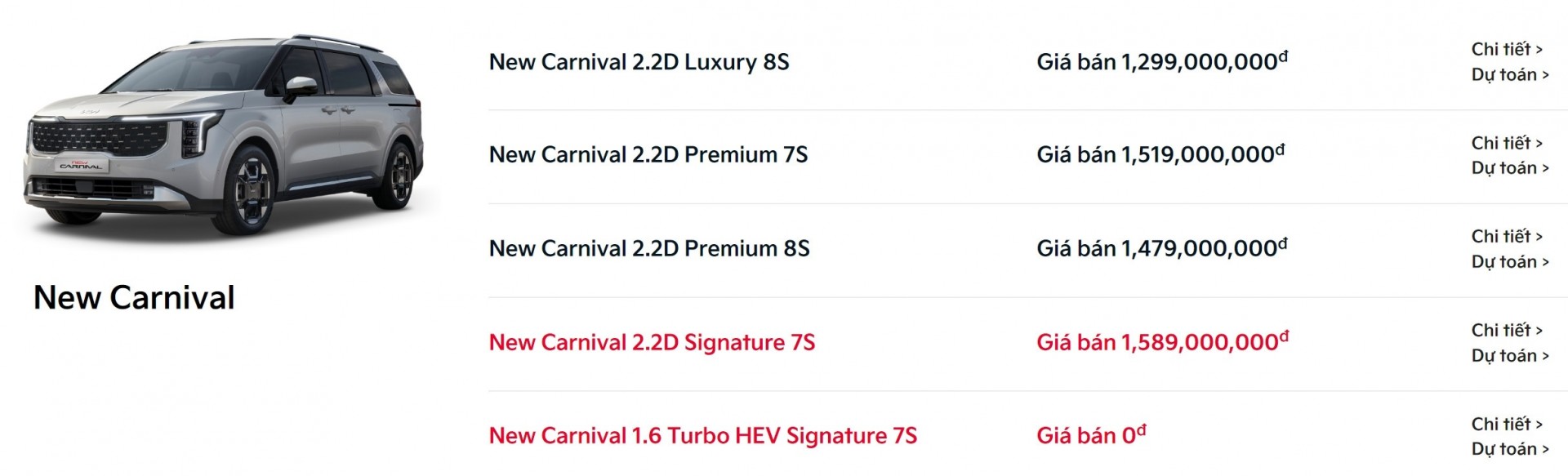
Task: Select New Carnival 2.2D Signature 7S name
Action: 652,342
